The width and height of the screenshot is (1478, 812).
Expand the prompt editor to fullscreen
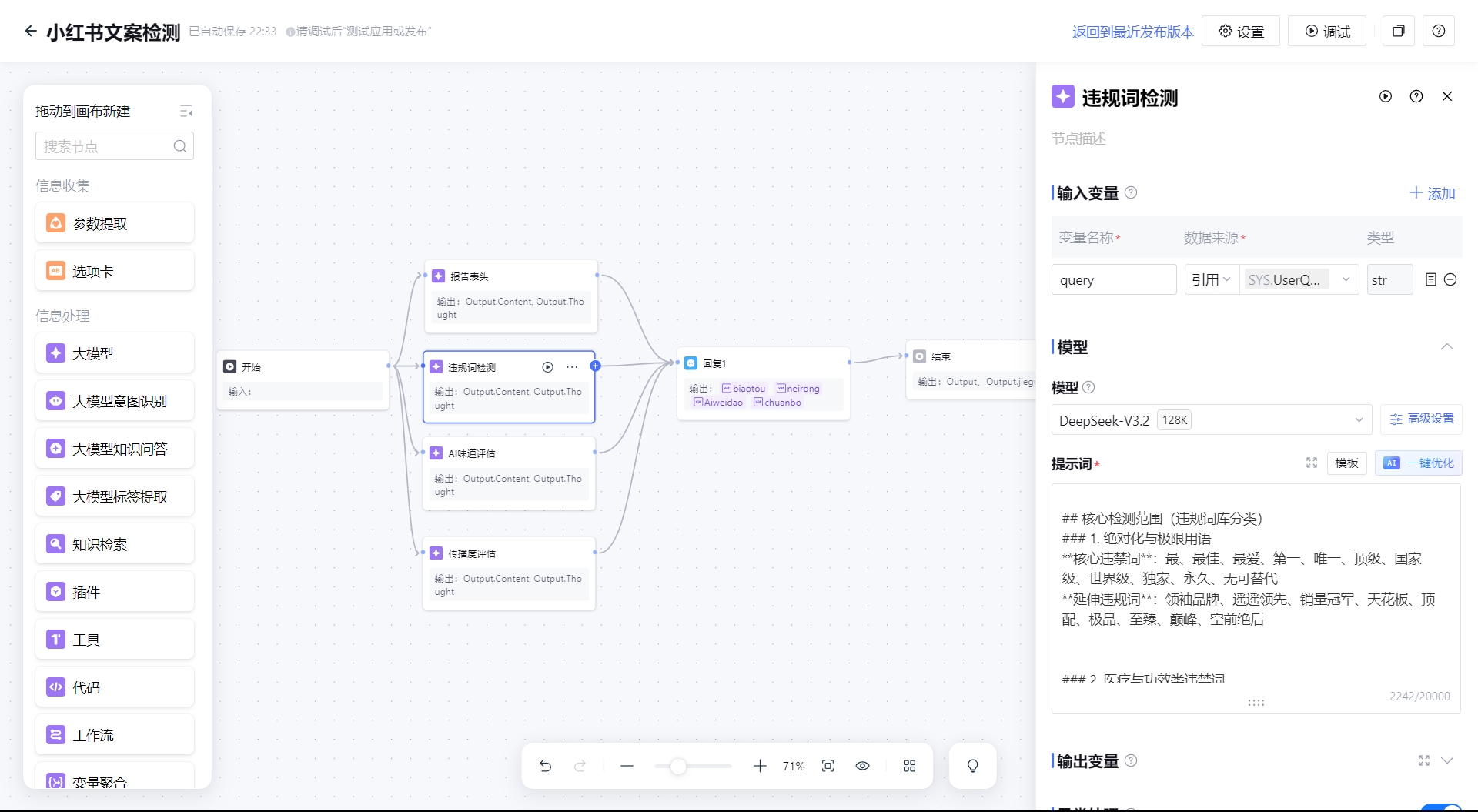(1312, 463)
